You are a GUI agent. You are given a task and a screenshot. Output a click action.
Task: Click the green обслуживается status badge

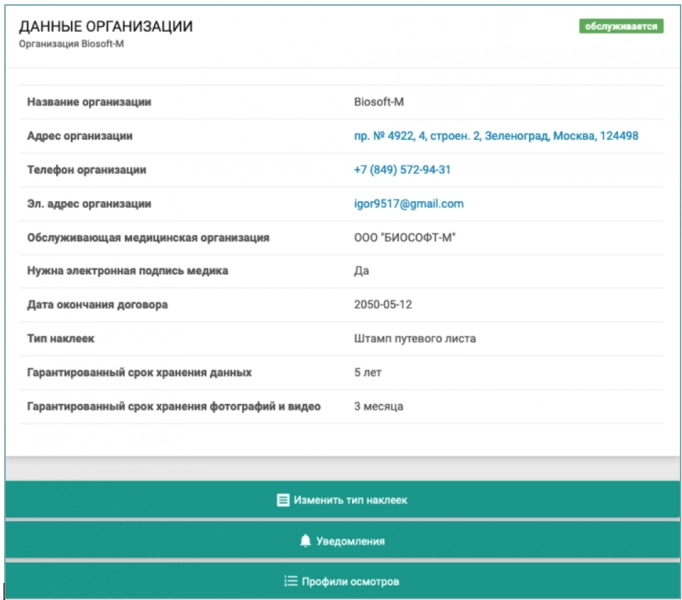tap(621, 26)
